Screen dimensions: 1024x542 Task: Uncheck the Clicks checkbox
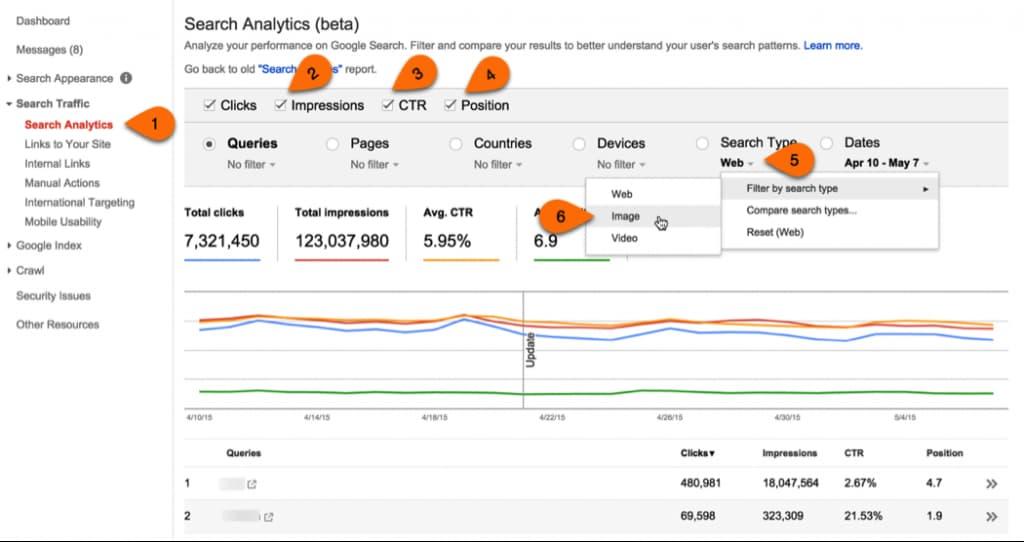(x=210, y=104)
